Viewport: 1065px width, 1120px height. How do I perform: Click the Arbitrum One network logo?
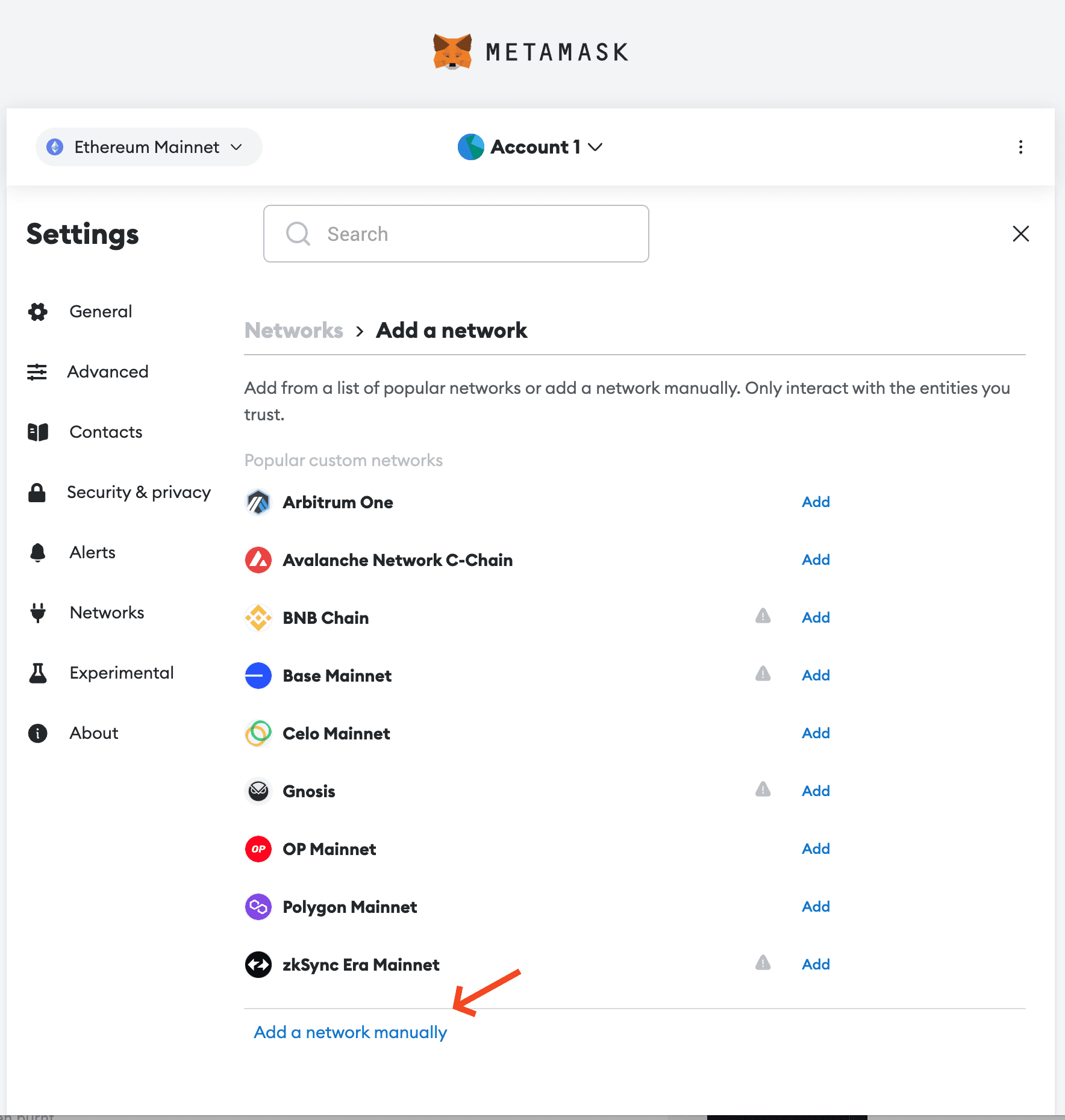pyautogui.click(x=258, y=502)
